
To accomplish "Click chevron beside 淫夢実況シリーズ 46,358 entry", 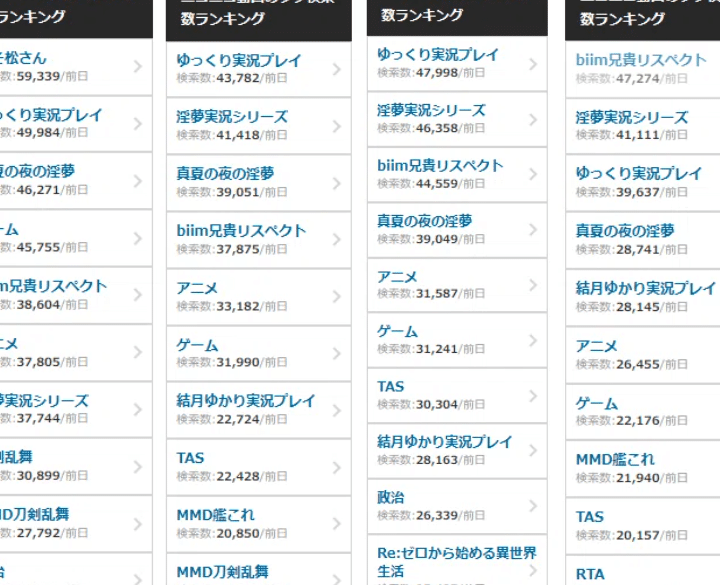I will 532,120.
